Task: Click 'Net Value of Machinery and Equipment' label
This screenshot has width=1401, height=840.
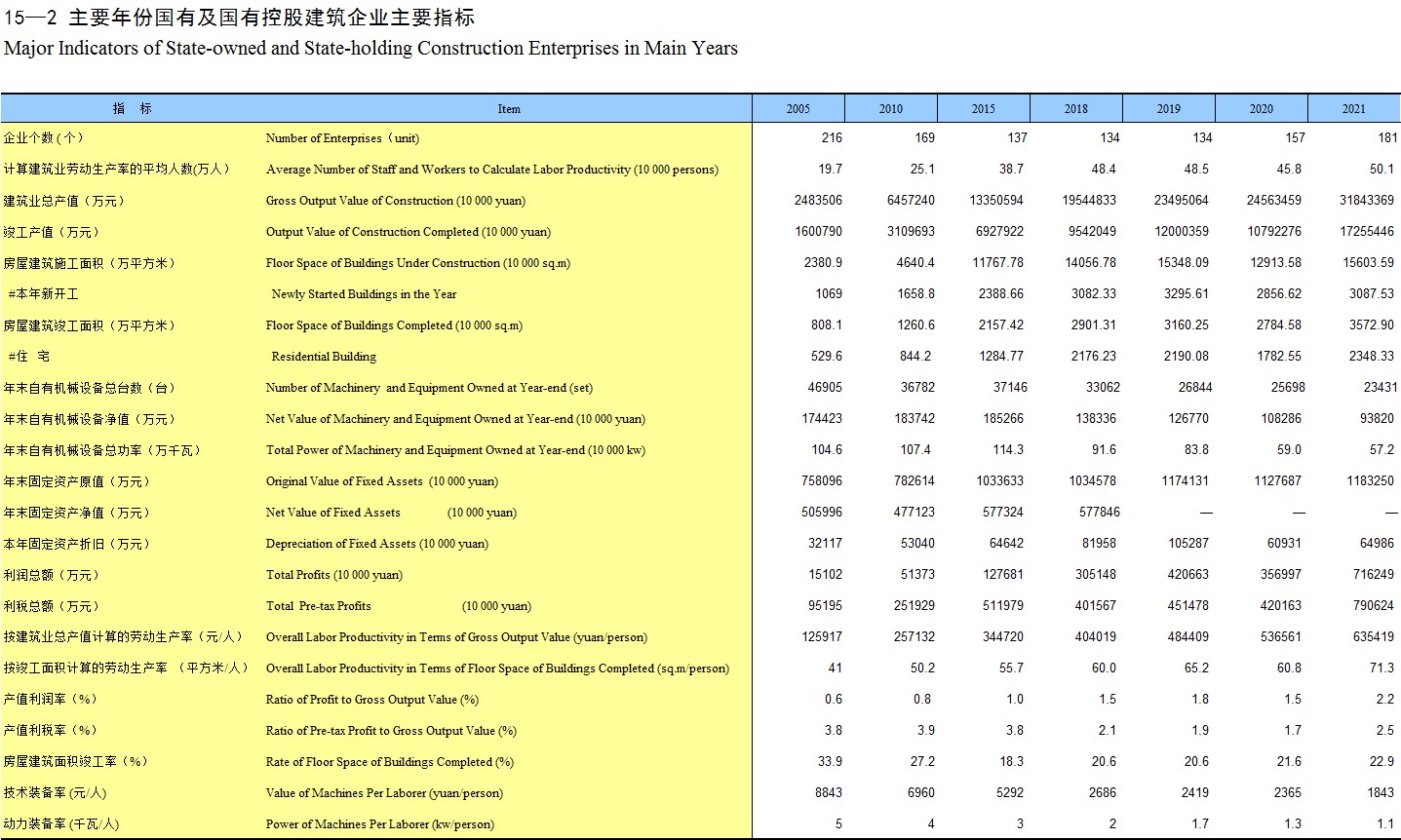Action: [x=455, y=419]
